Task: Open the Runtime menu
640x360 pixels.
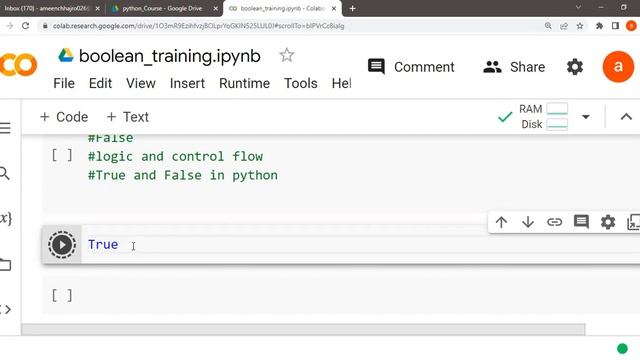Action: tap(244, 83)
